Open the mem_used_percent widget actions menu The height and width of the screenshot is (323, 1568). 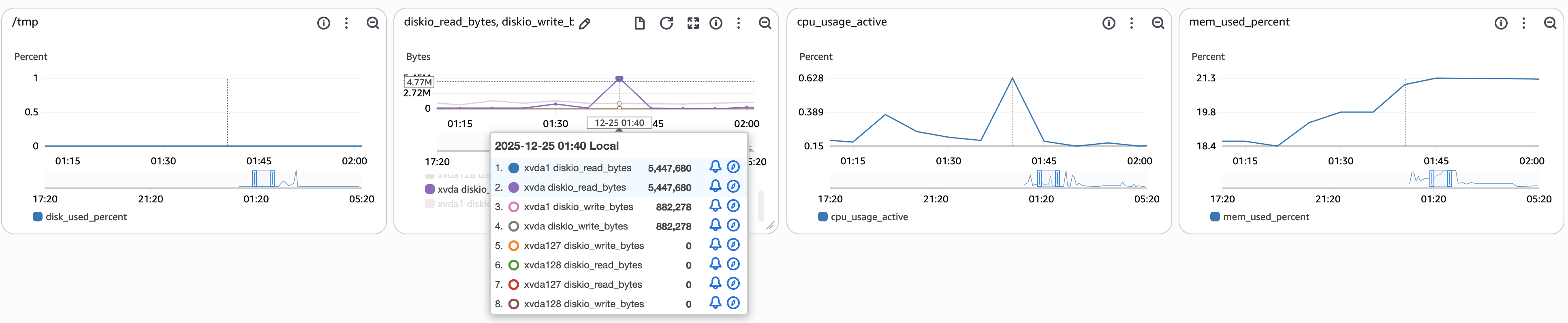pos(1523,23)
